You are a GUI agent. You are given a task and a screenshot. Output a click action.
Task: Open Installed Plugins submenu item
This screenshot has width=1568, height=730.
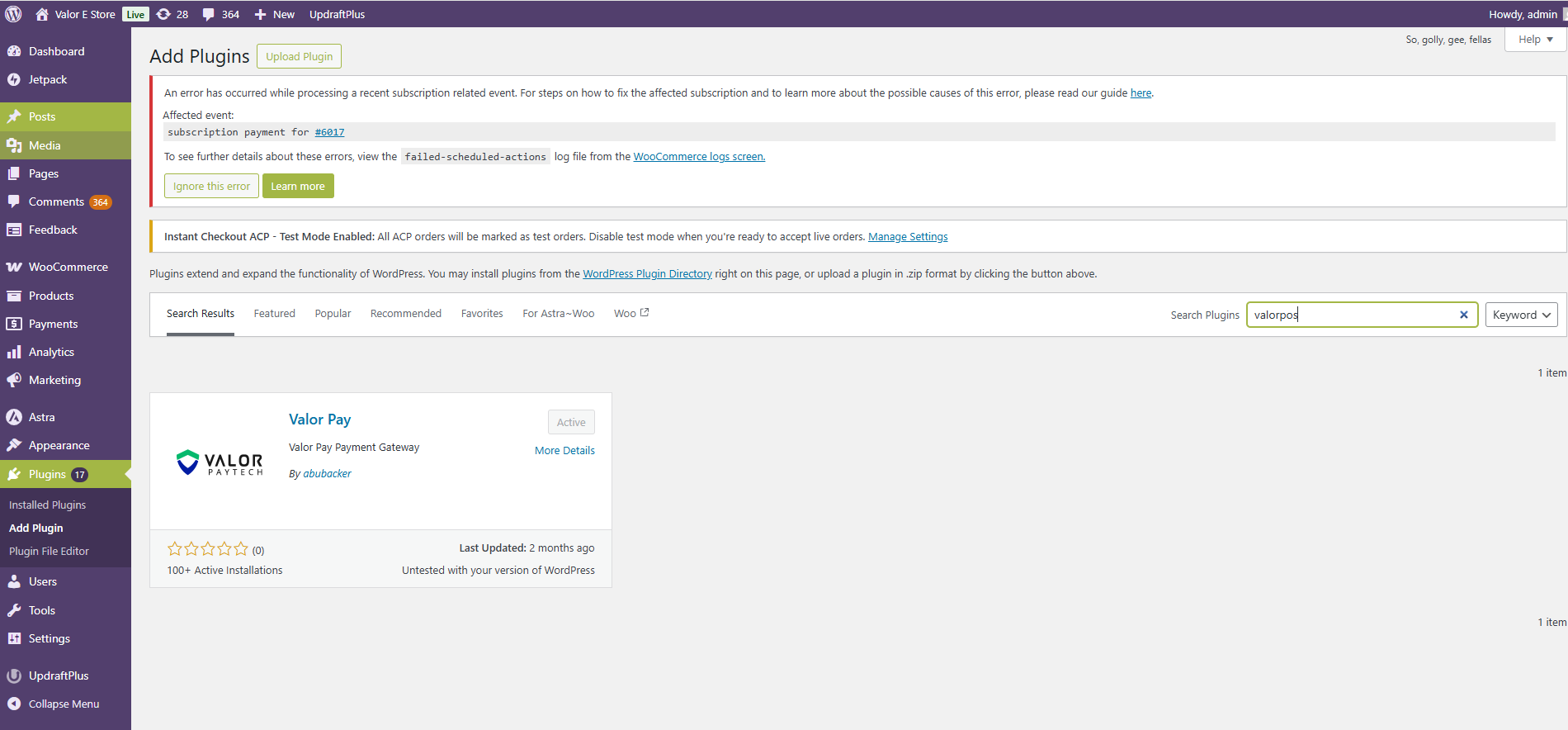coord(47,505)
